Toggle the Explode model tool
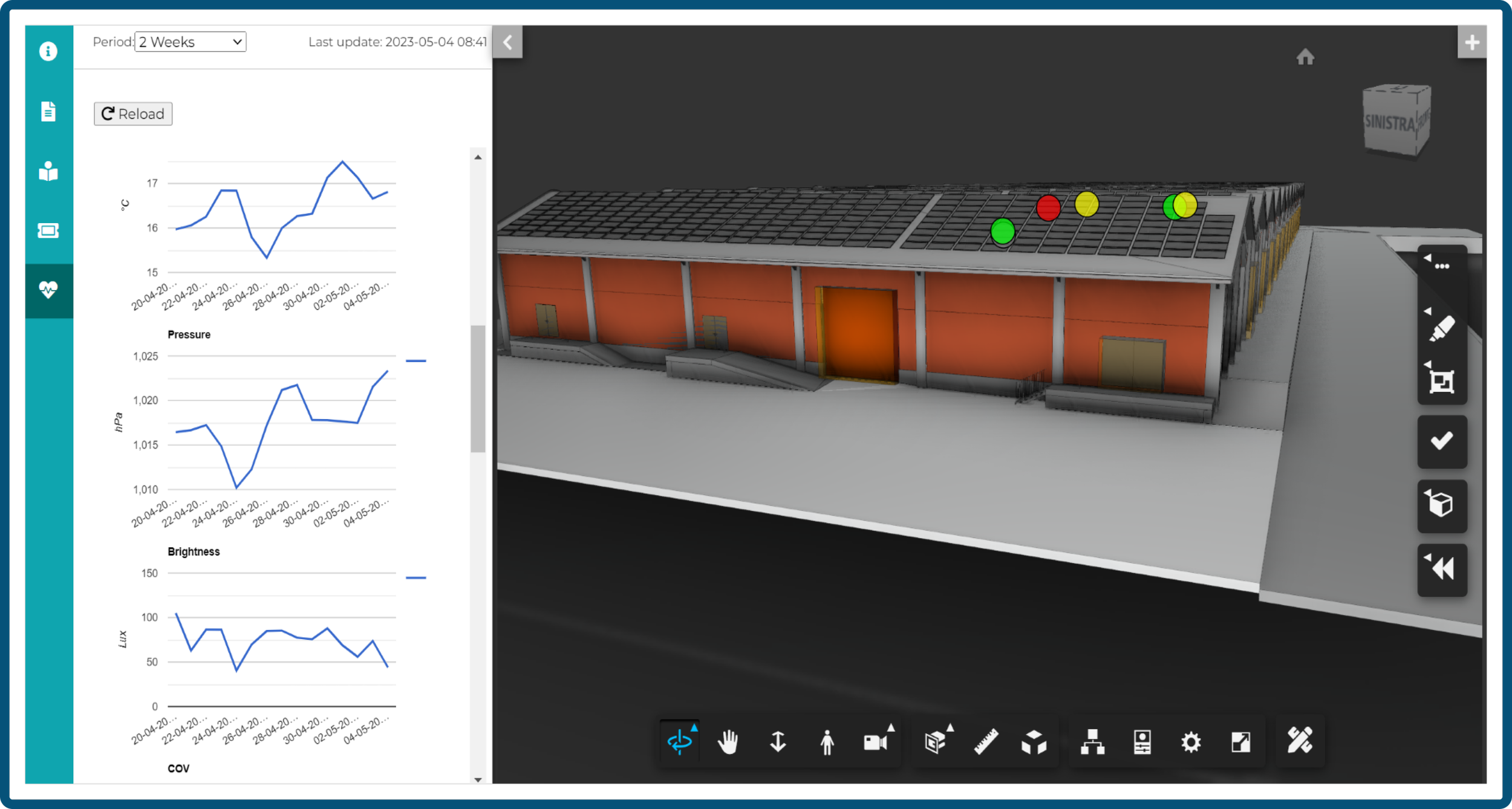Viewport: 1512px width, 809px height. pyautogui.click(x=1034, y=742)
